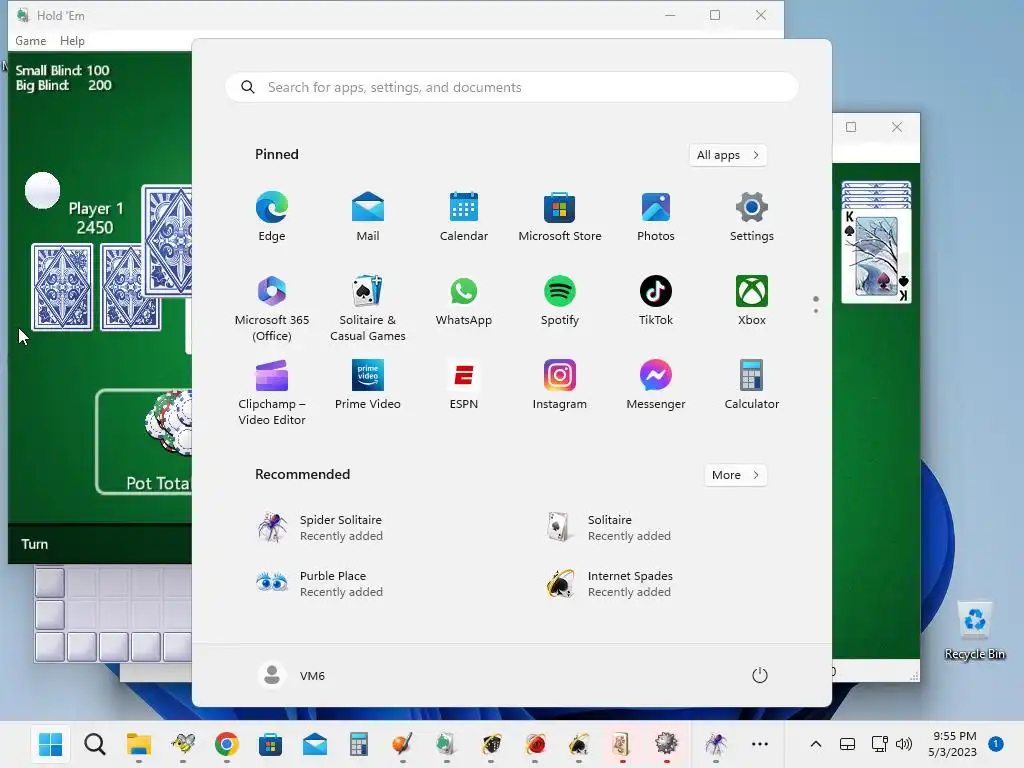
Task: Open the notification badge in the taskbar
Action: (x=996, y=744)
